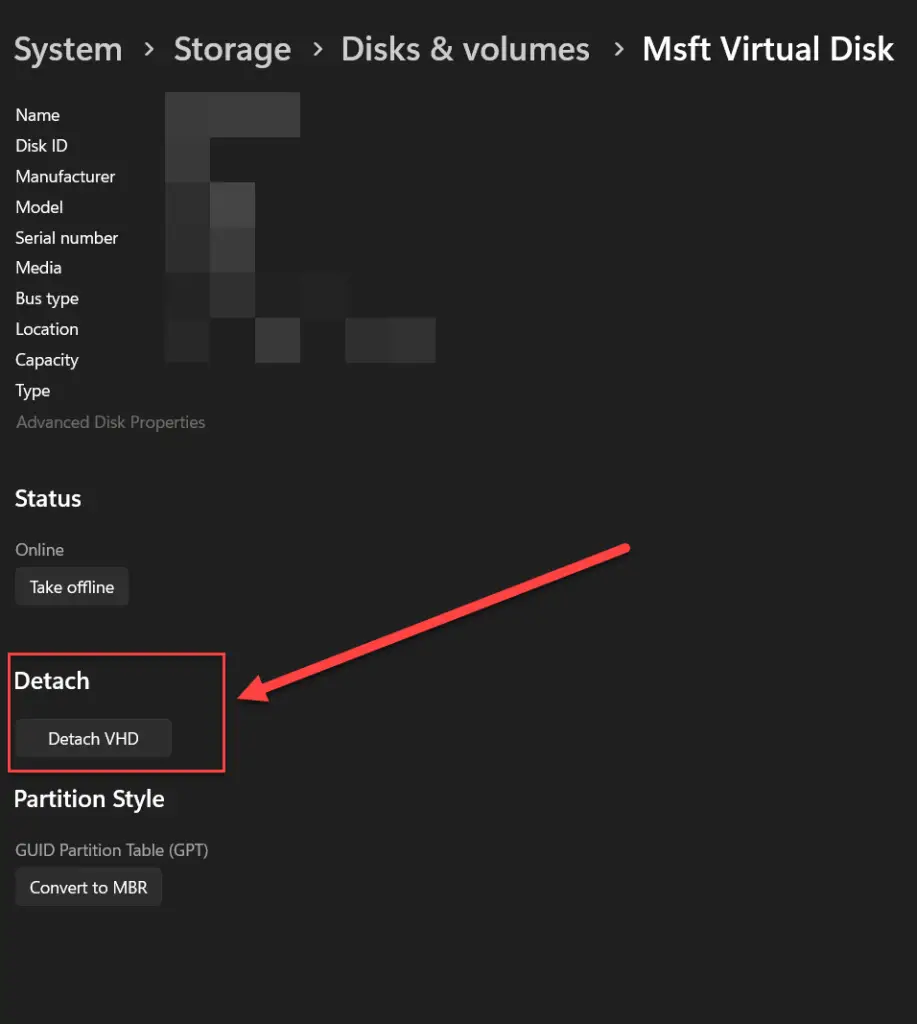Click the Manufacturer property label
This screenshot has width=917, height=1024.
pos(65,177)
